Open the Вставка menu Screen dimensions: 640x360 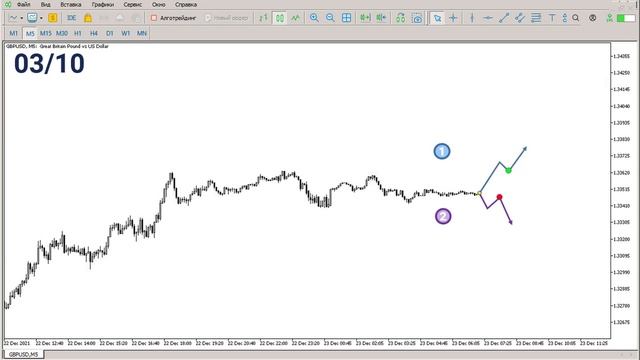click(x=71, y=5)
